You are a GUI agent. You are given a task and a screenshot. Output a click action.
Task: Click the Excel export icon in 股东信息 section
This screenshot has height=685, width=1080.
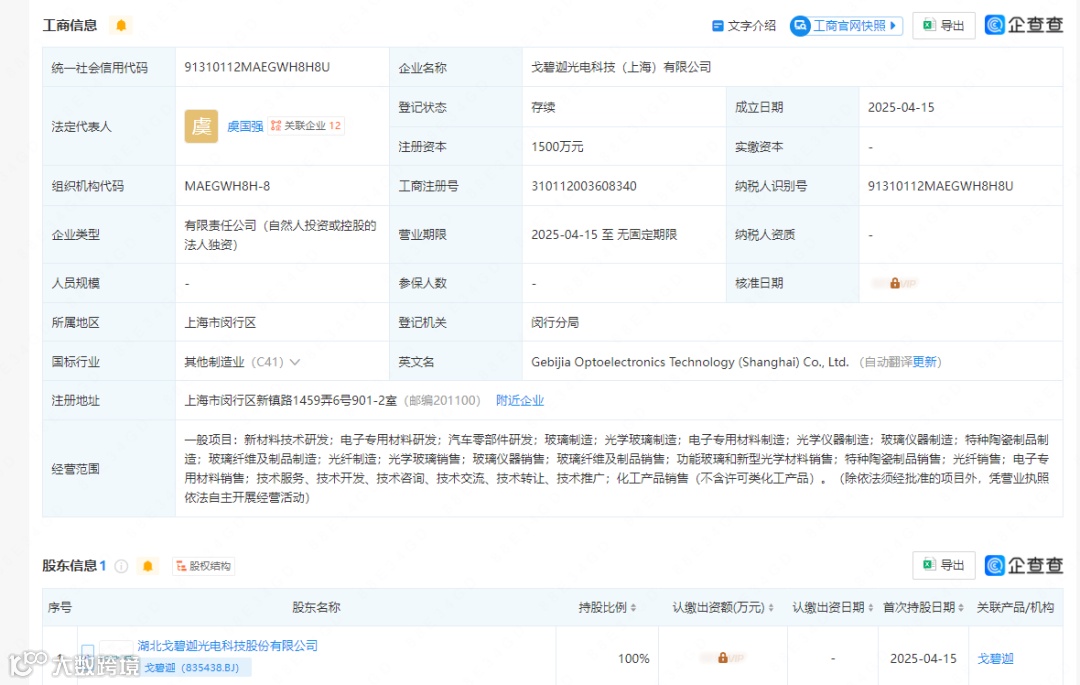click(929, 565)
